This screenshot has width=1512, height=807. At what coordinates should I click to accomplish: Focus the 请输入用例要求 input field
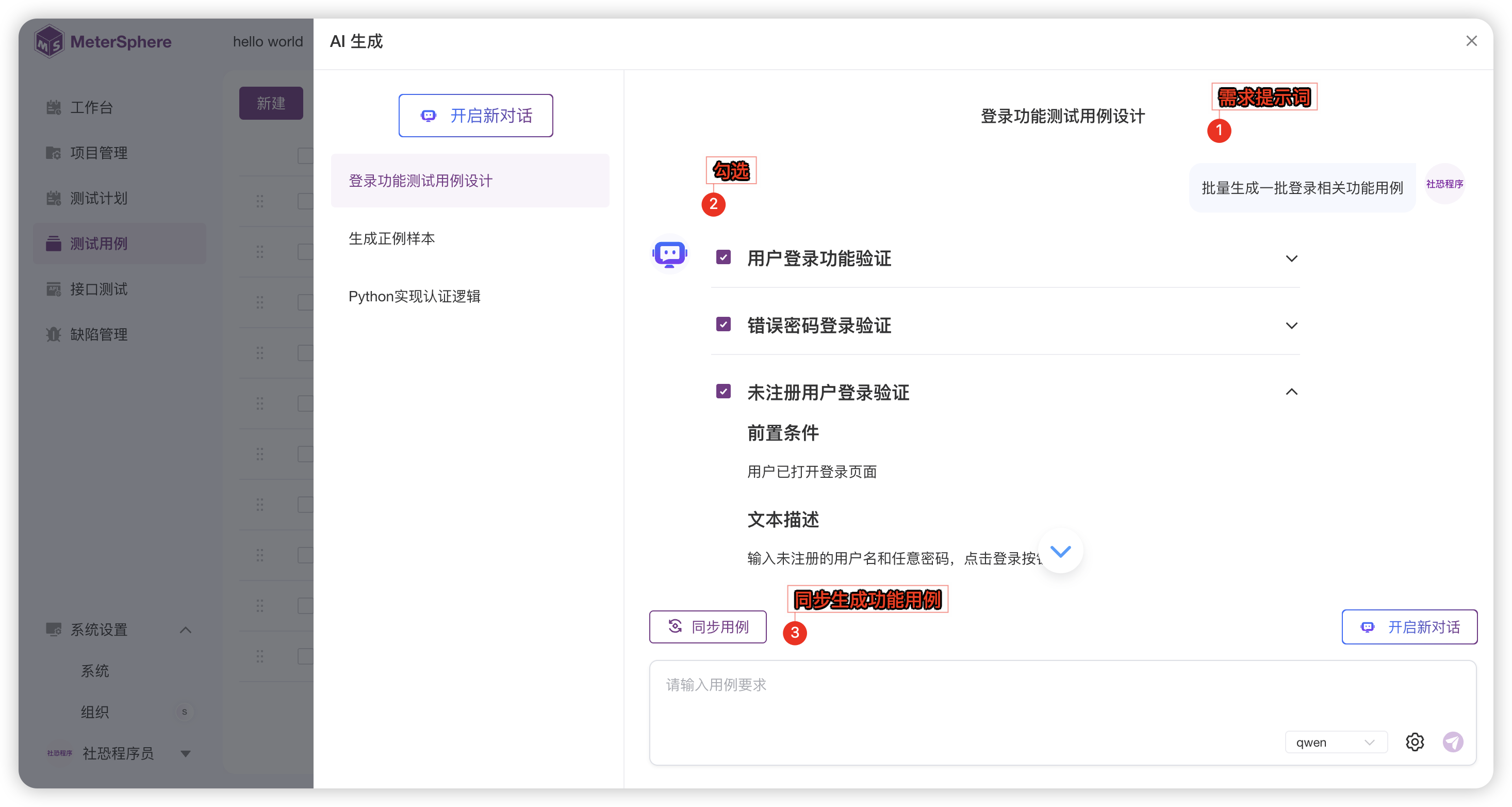1062,713
